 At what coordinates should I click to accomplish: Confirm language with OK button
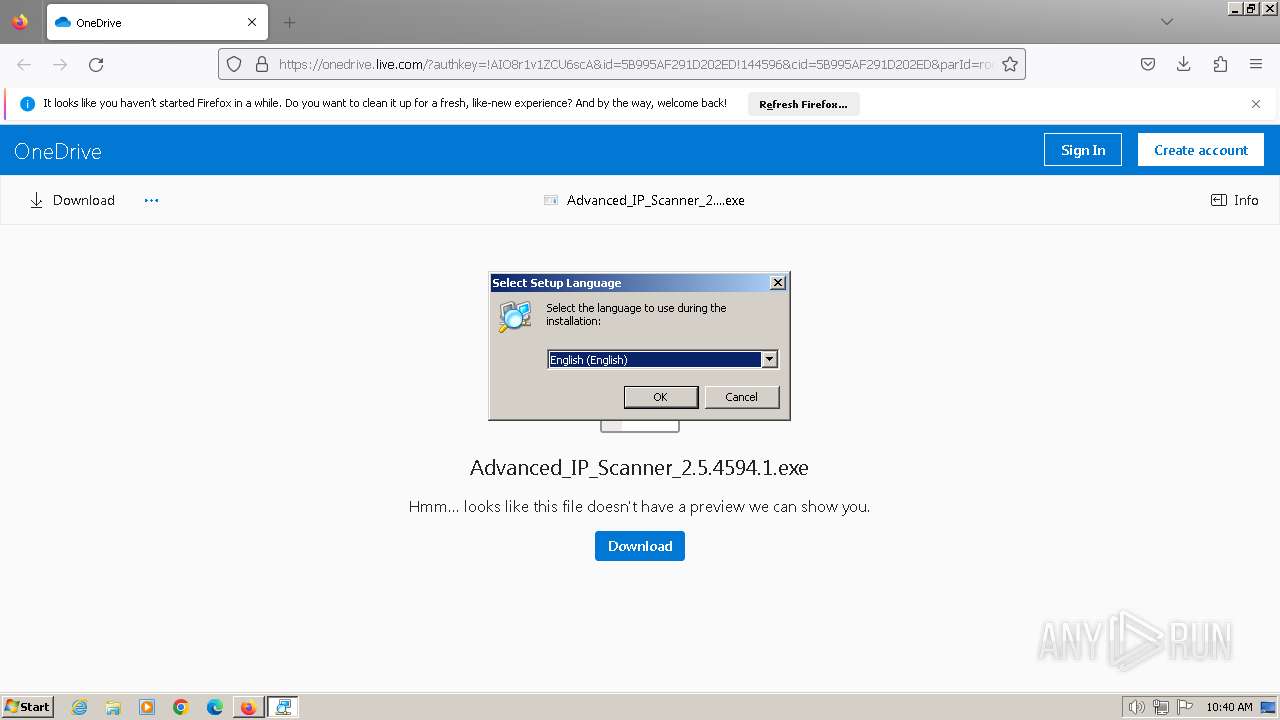click(x=660, y=397)
